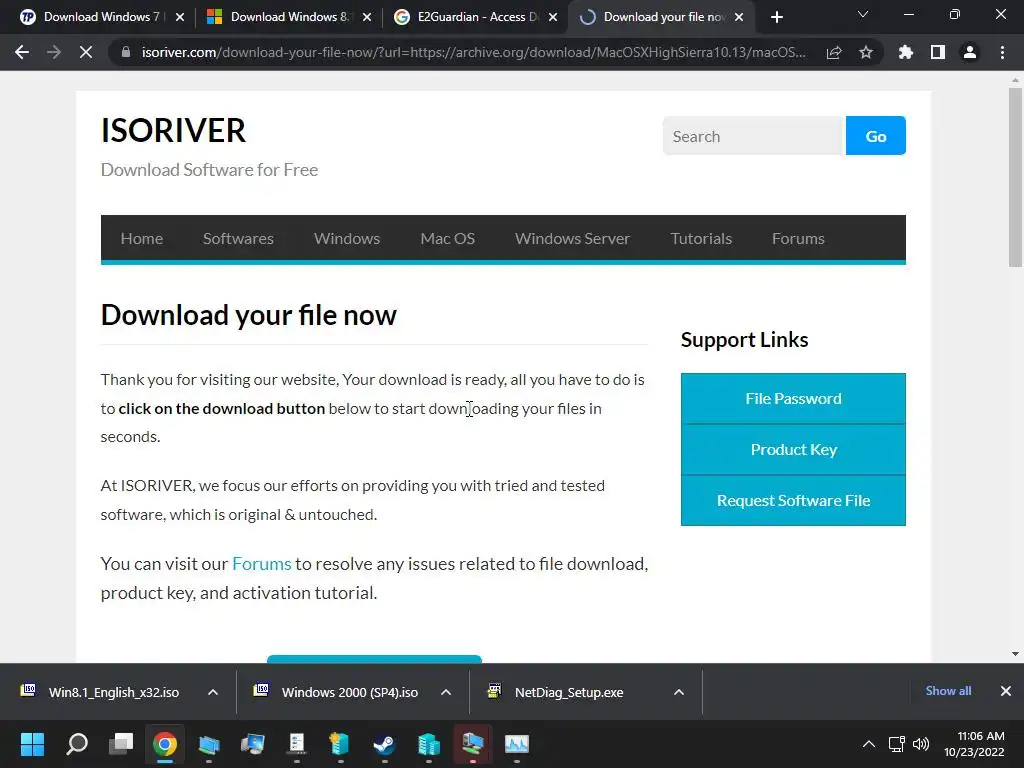Open Win8.1_English_x32.iso download item
This screenshot has height=768, width=1024.
pos(101,692)
